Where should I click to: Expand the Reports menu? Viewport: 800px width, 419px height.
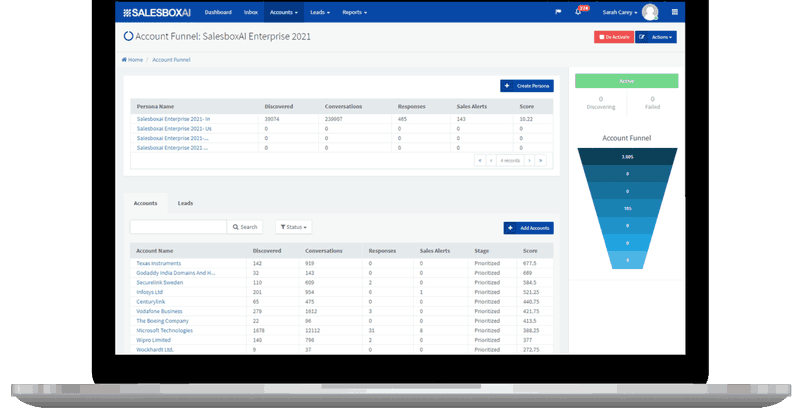355,12
